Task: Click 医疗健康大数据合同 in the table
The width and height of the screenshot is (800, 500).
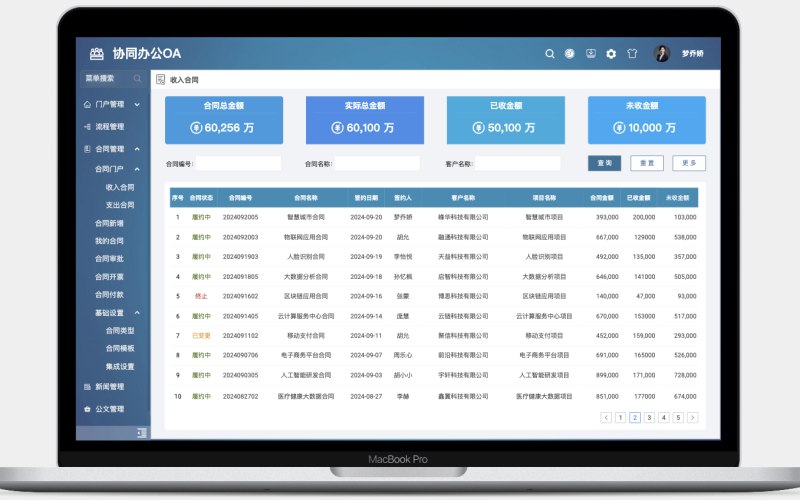Action: (306, 396)
